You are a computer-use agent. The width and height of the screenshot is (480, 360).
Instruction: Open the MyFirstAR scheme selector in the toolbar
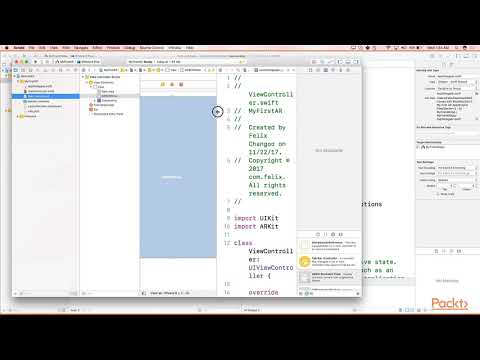click(x=65, y=62)
